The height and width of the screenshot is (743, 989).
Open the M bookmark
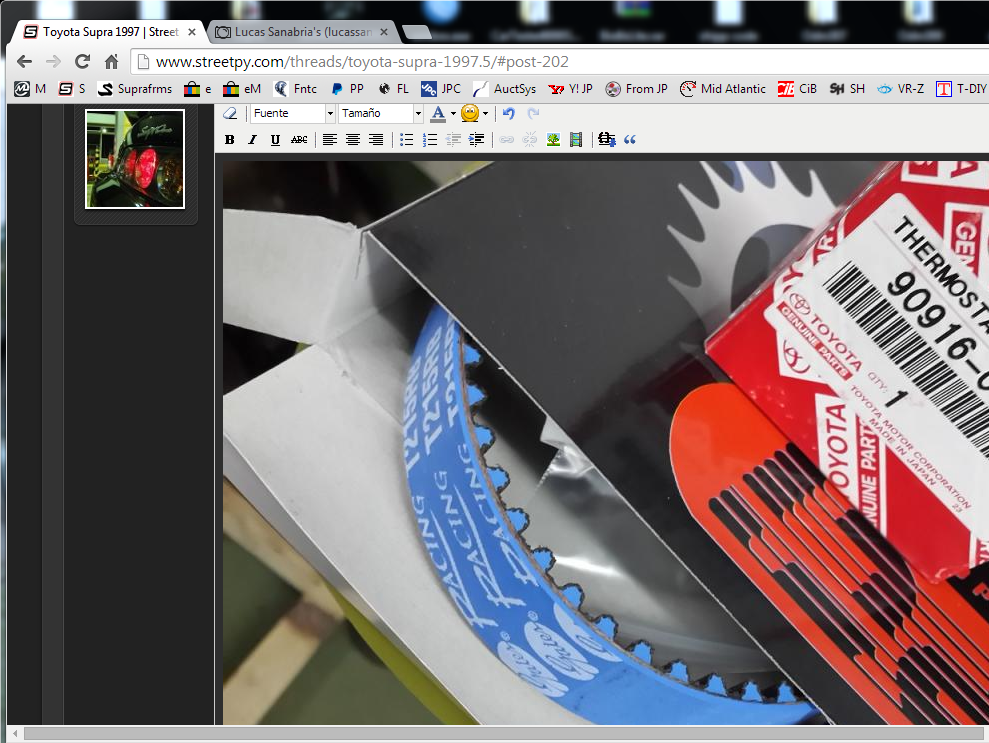tap(31, 89)
